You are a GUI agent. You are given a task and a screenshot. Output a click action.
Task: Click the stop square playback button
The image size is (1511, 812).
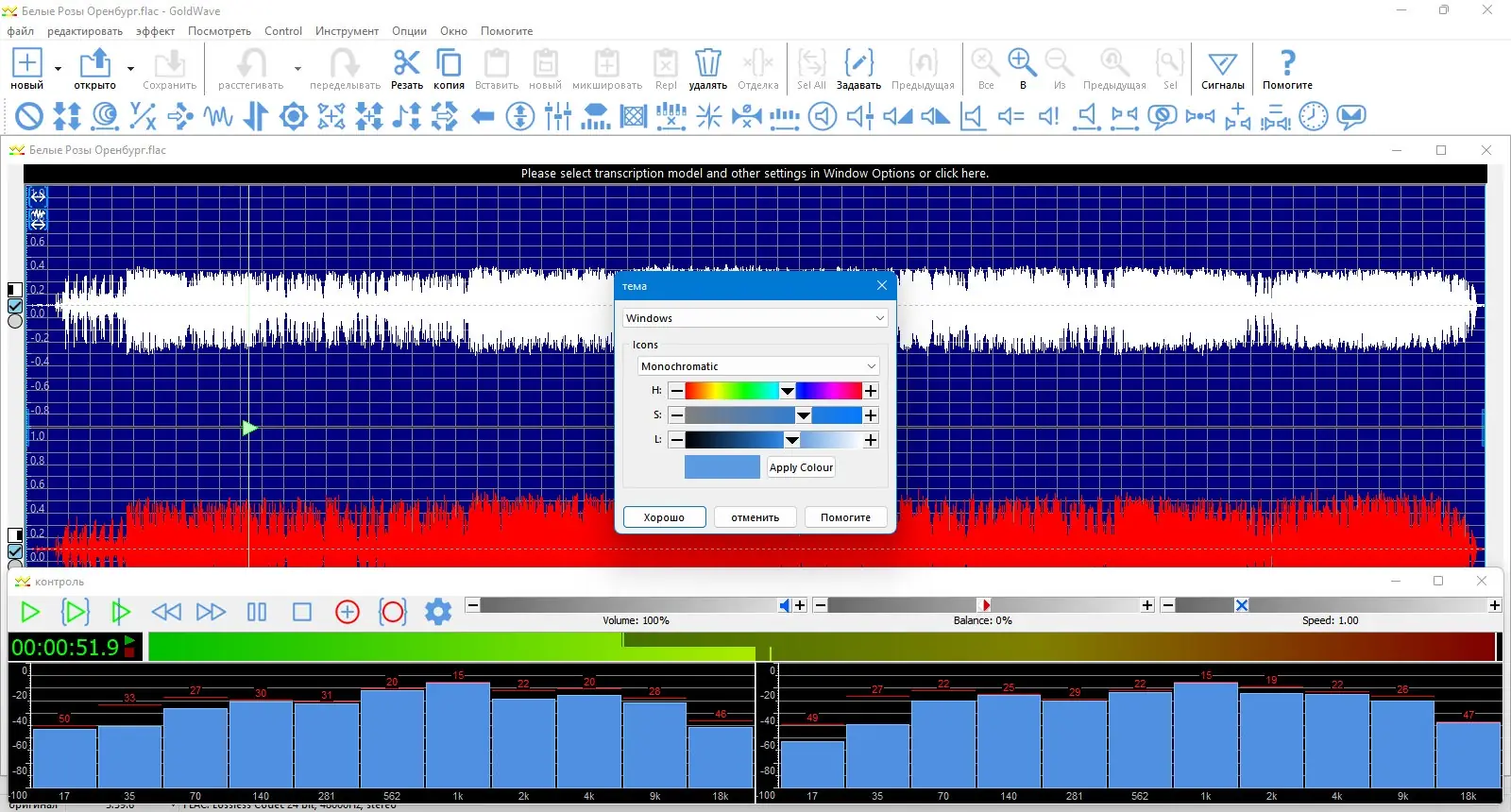302,612
